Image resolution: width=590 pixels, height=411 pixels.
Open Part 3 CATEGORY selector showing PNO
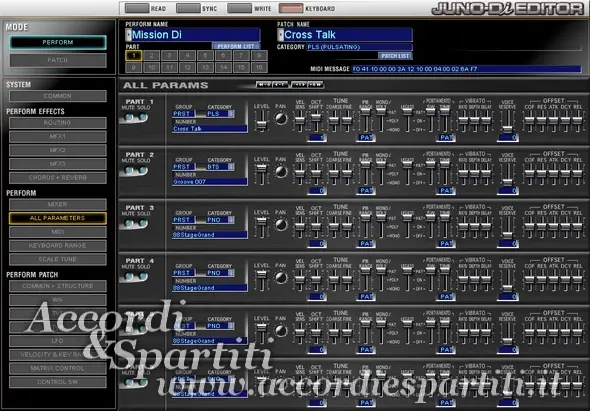point(220,220)
